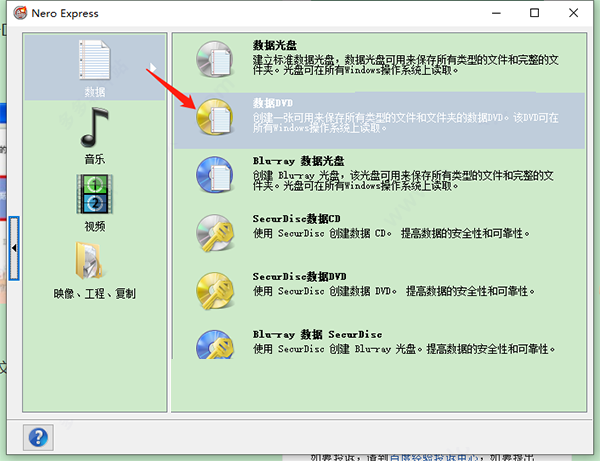Image resolution: width=600 pixels, height=461 pixels.
Task: Open help with the question mark button
Action: tap(38, 437)
